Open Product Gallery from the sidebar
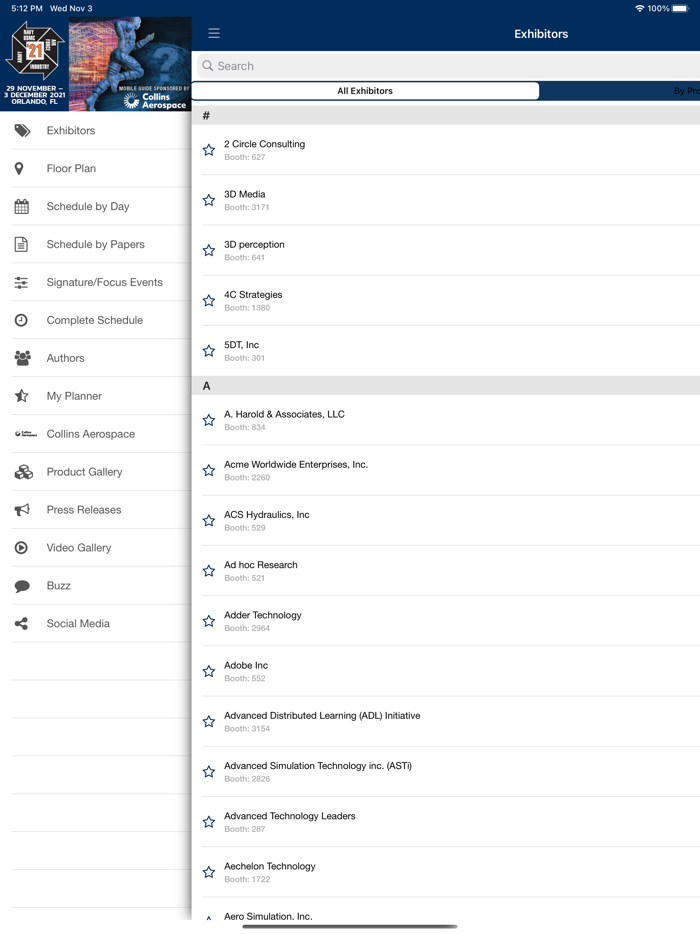Image resolution: width=700 pixels, height=934 pixels. coord(84,472)
